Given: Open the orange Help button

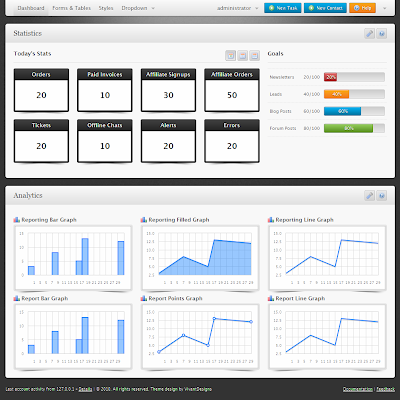Looking at the screenshot, I should point(362,8).
